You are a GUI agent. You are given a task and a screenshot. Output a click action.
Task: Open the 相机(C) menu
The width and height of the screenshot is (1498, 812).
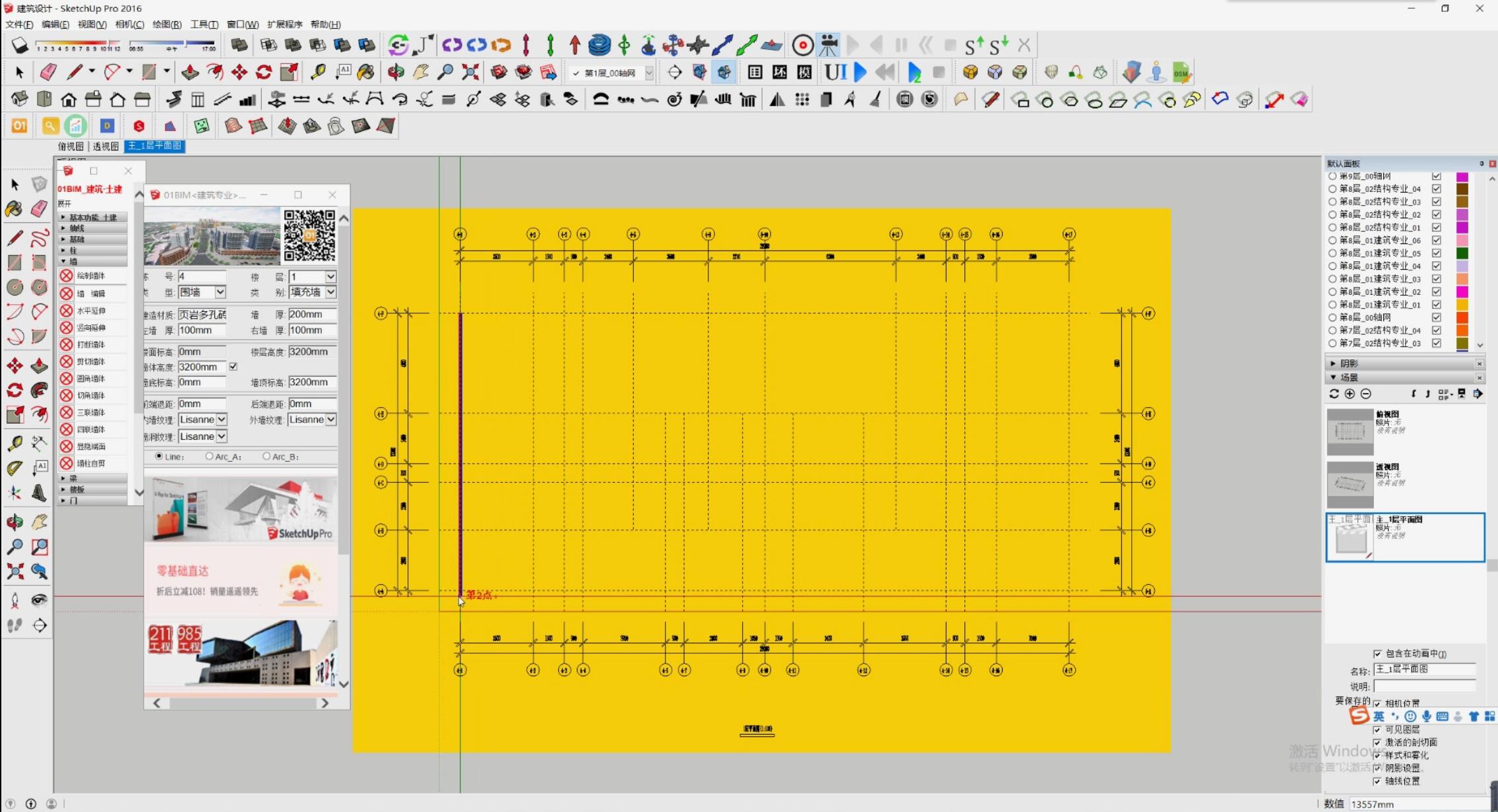[129, 24]
